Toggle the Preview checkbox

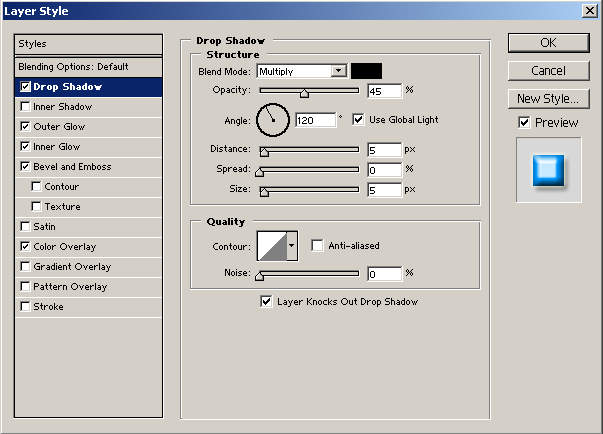pos(524,123)
